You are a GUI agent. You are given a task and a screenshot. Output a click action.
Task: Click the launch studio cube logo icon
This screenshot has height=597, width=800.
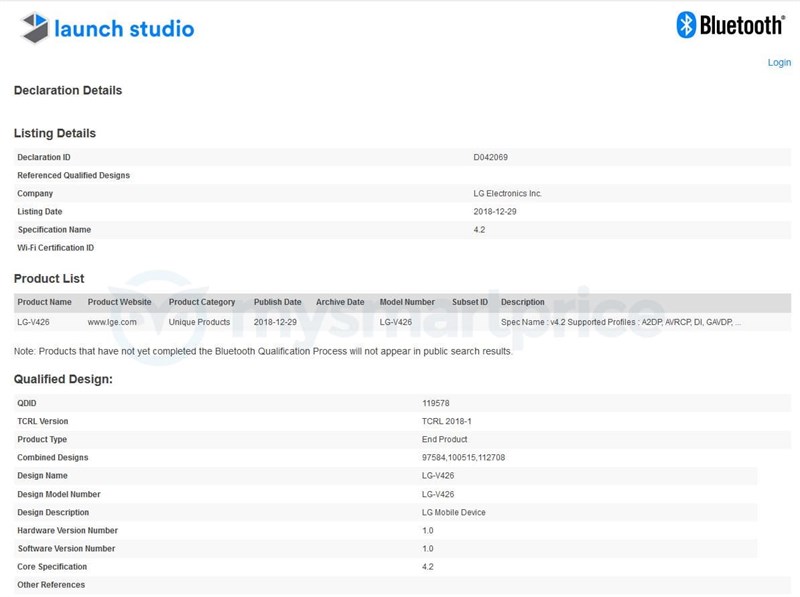pyautogui.click(x=35, y=27)
